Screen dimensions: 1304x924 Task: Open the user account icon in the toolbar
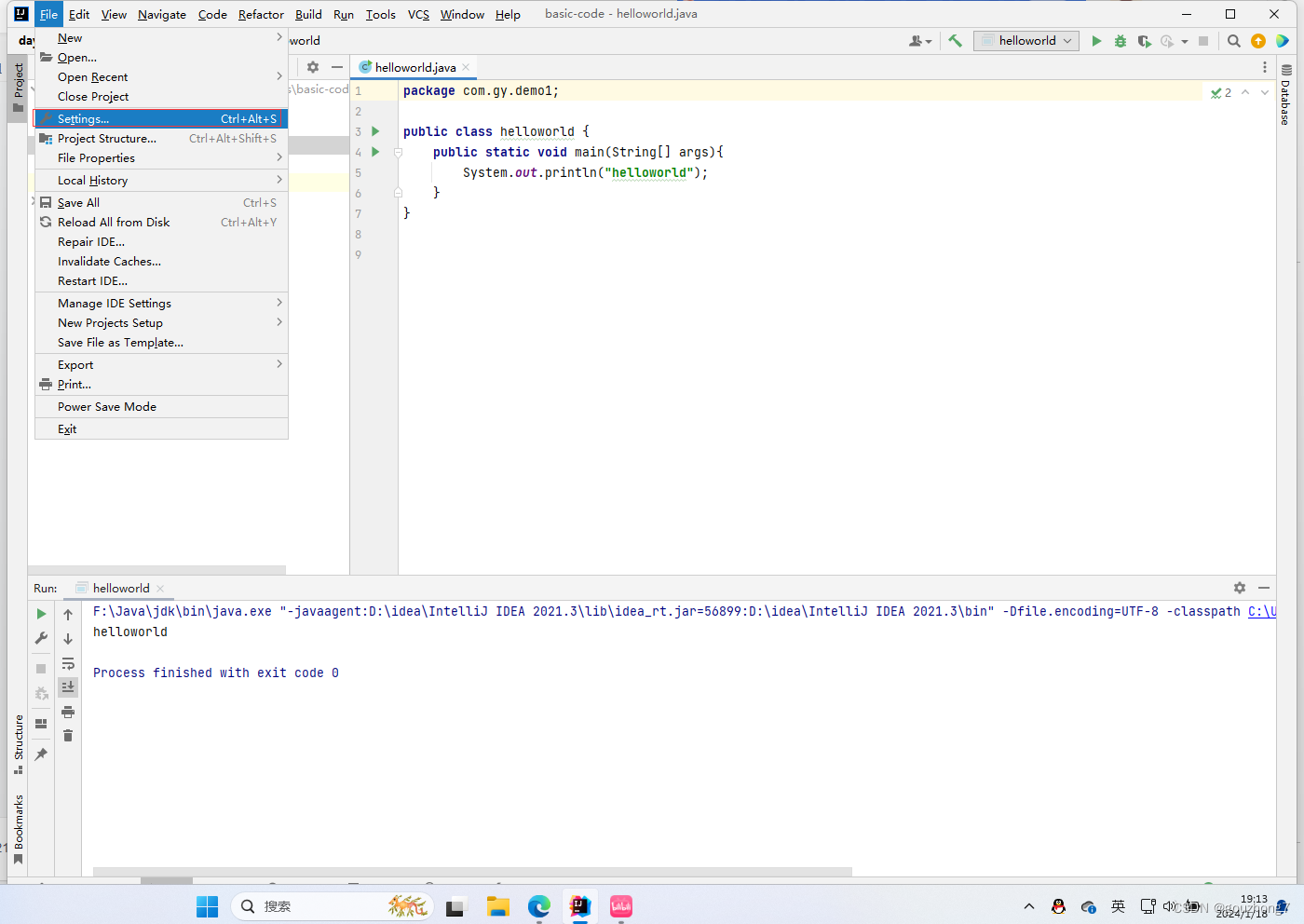tap(919, 41)
